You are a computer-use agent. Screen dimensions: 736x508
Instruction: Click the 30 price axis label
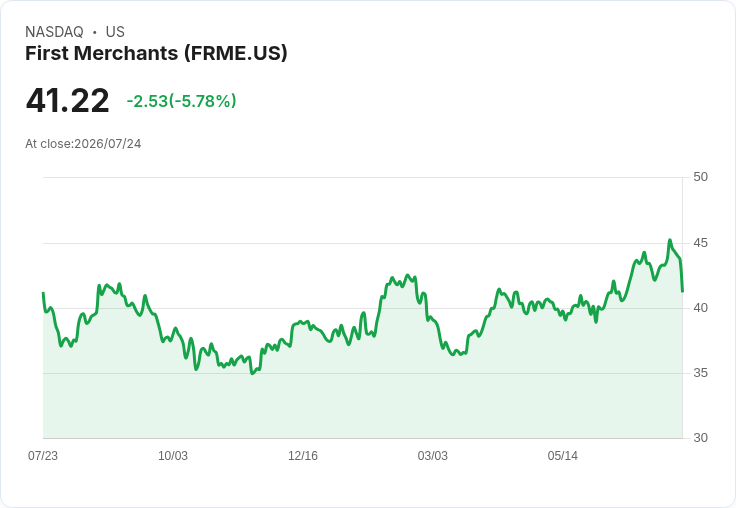point(700,438)
